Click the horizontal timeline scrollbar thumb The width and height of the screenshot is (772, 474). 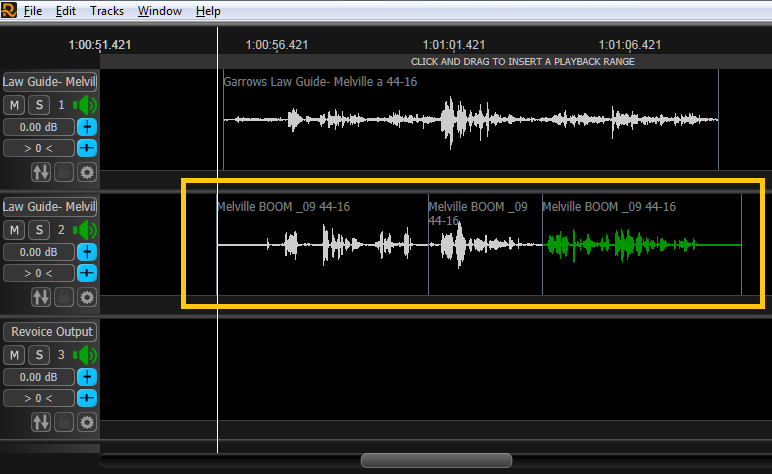(x=436, y=460)
